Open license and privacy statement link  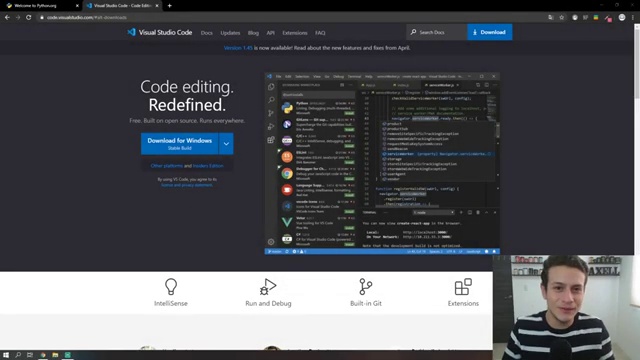(x=187, y=185)
